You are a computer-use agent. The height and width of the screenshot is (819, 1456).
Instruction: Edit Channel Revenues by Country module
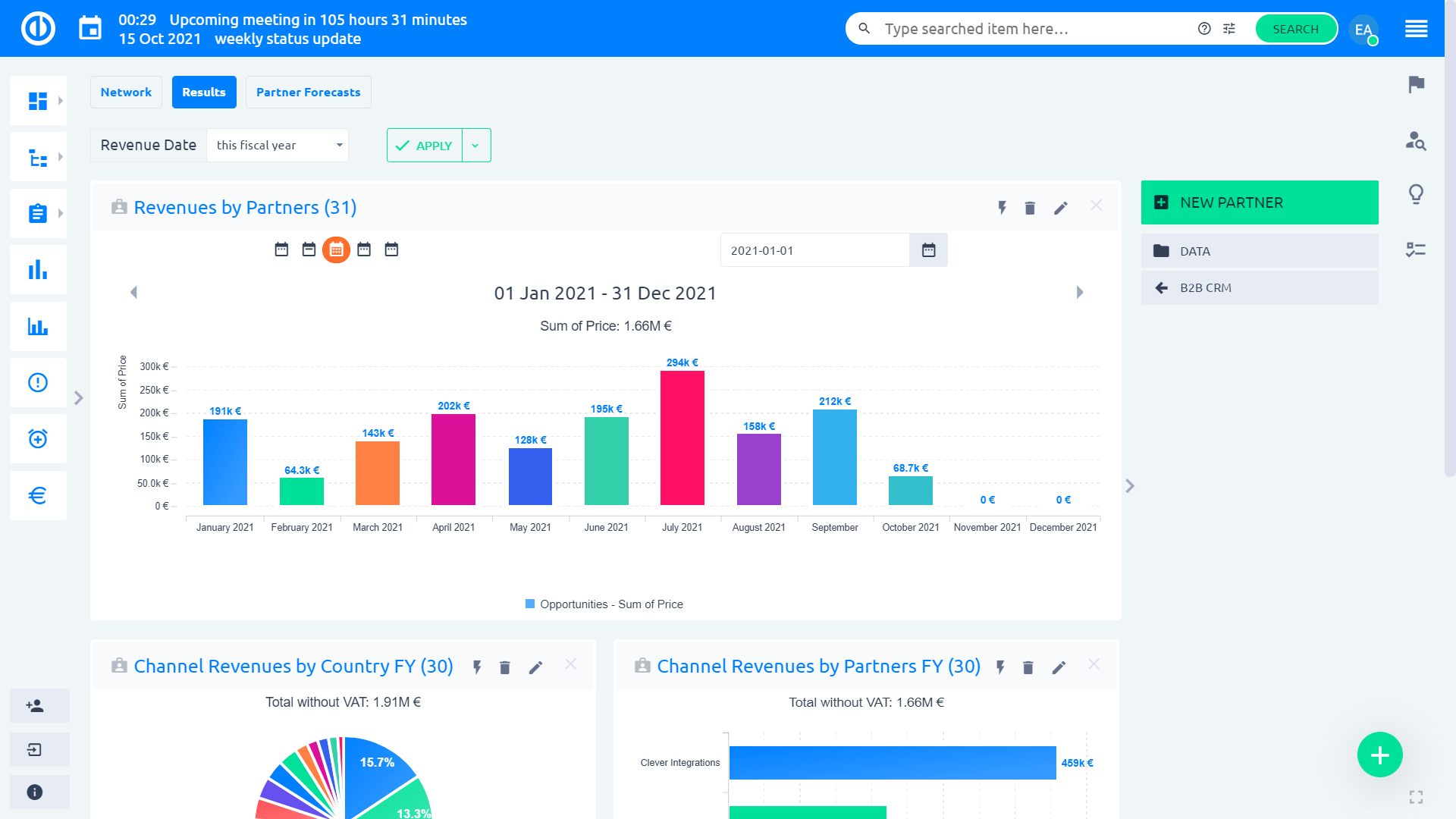coord(536,667)
